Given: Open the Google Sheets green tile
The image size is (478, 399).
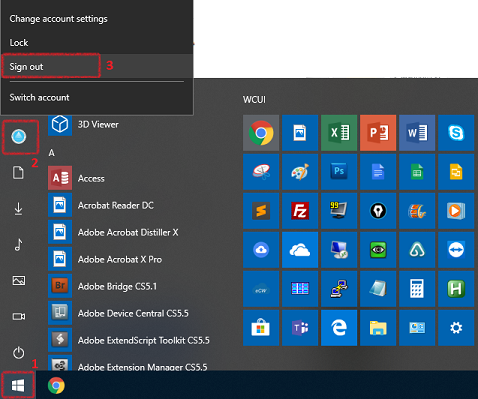Looking at the screenshot, I should pos(417,172).
